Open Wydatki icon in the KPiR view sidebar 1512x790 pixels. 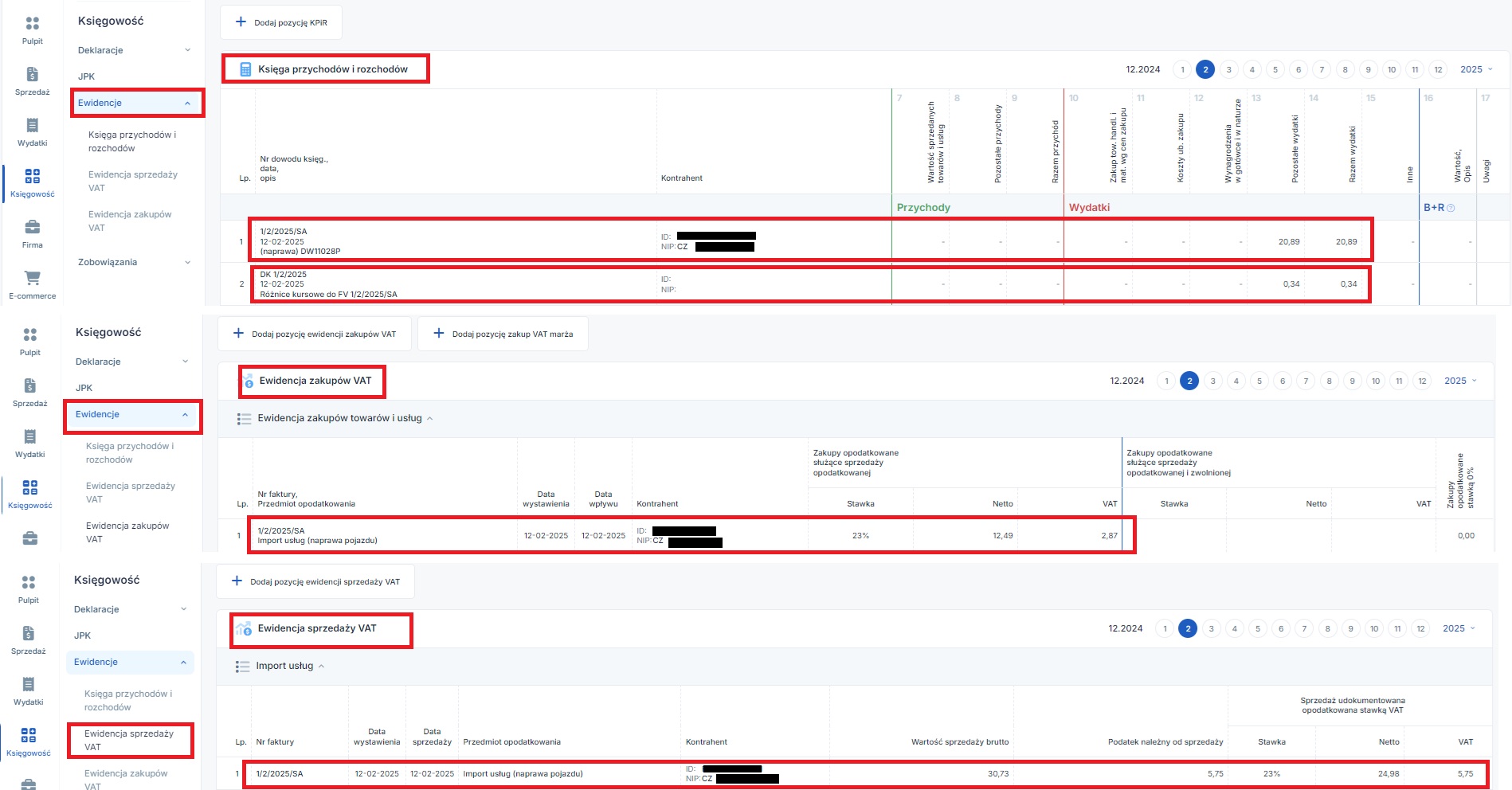32,125
